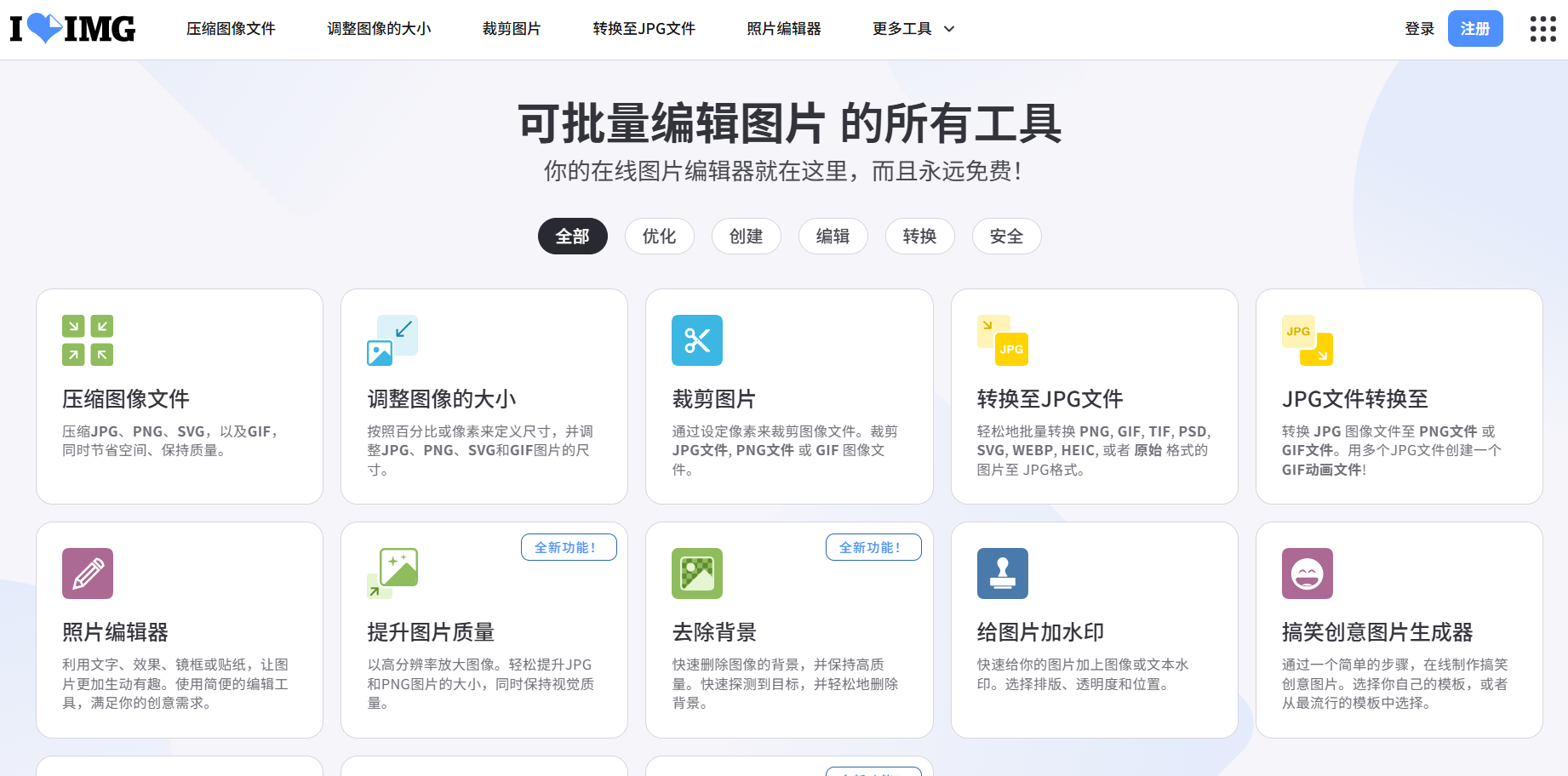Click the watermark stamp icon
The height and width of the screenshot is (776, 1568).
[1002, 573]
